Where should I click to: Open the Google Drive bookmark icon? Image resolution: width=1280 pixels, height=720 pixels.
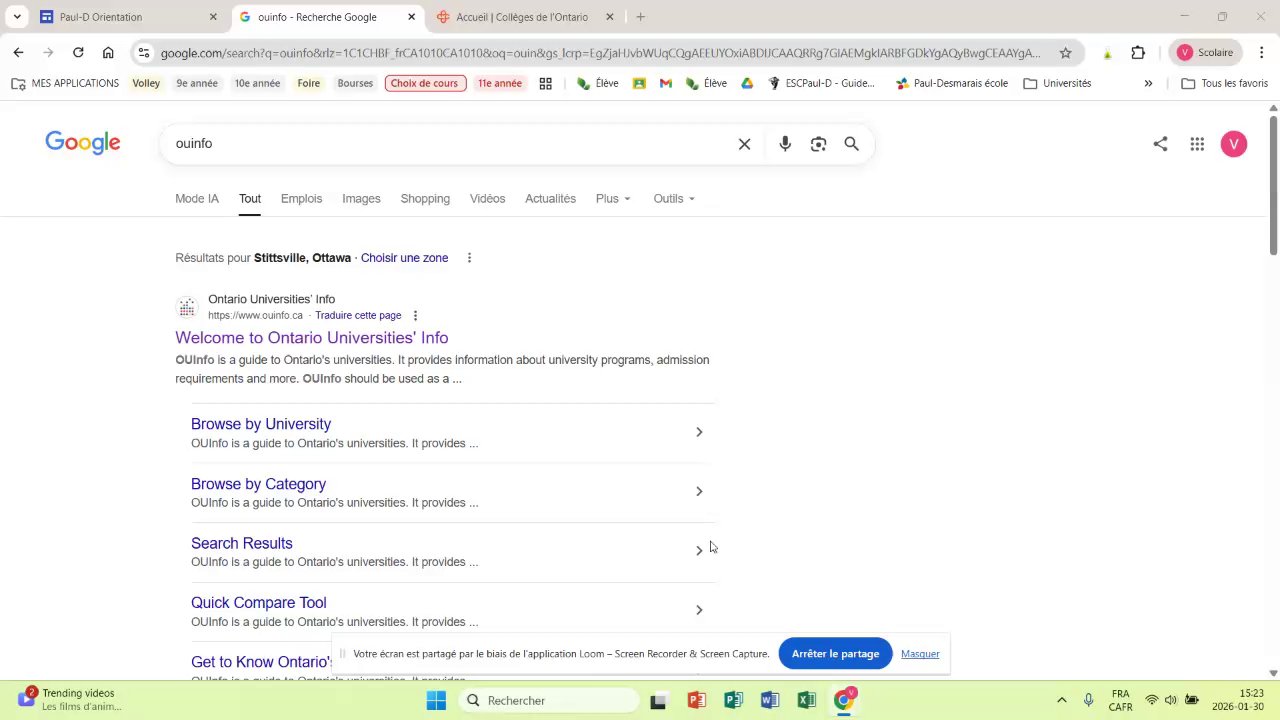click(x=746, y=83)
